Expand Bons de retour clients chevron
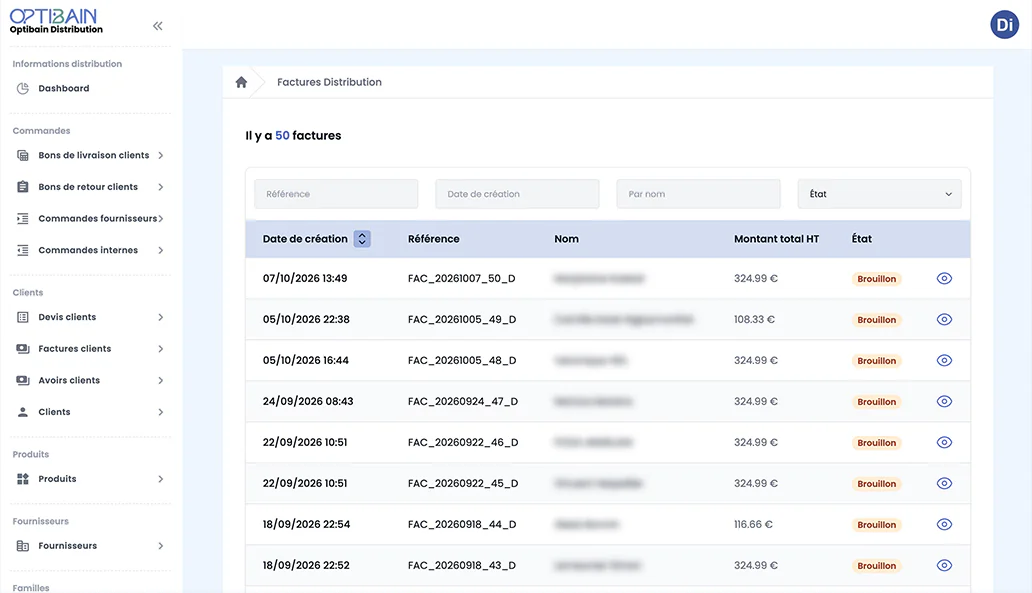 161,187
